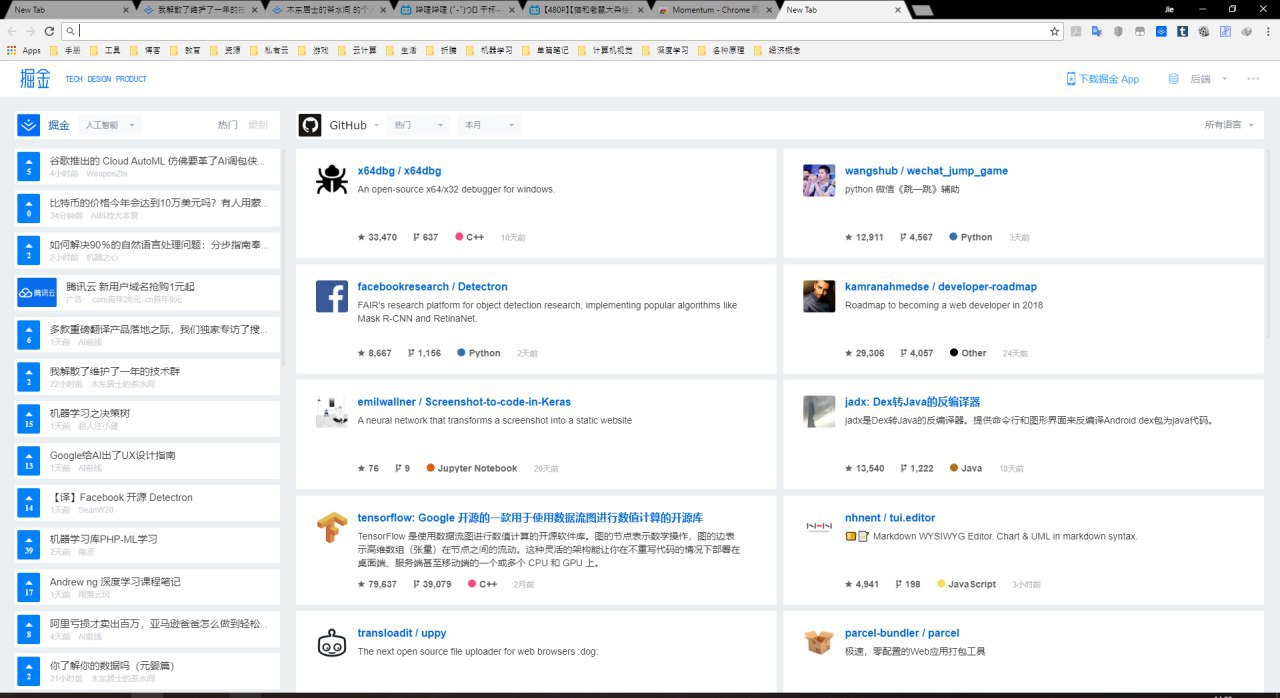Click the Facebook logo on the Detectron card
The image size is (1280, 698).
click(x=331, y=296)
